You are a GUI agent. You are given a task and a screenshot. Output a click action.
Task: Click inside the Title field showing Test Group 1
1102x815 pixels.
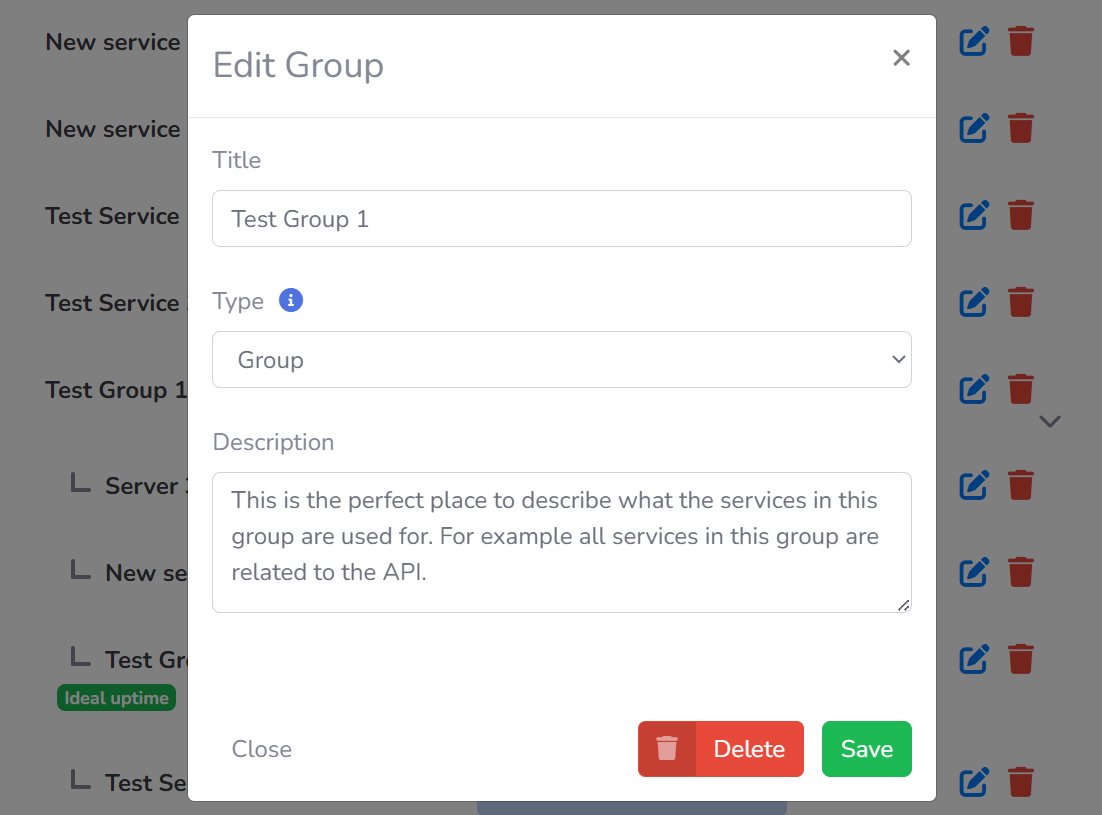click(x=561, y=218)
